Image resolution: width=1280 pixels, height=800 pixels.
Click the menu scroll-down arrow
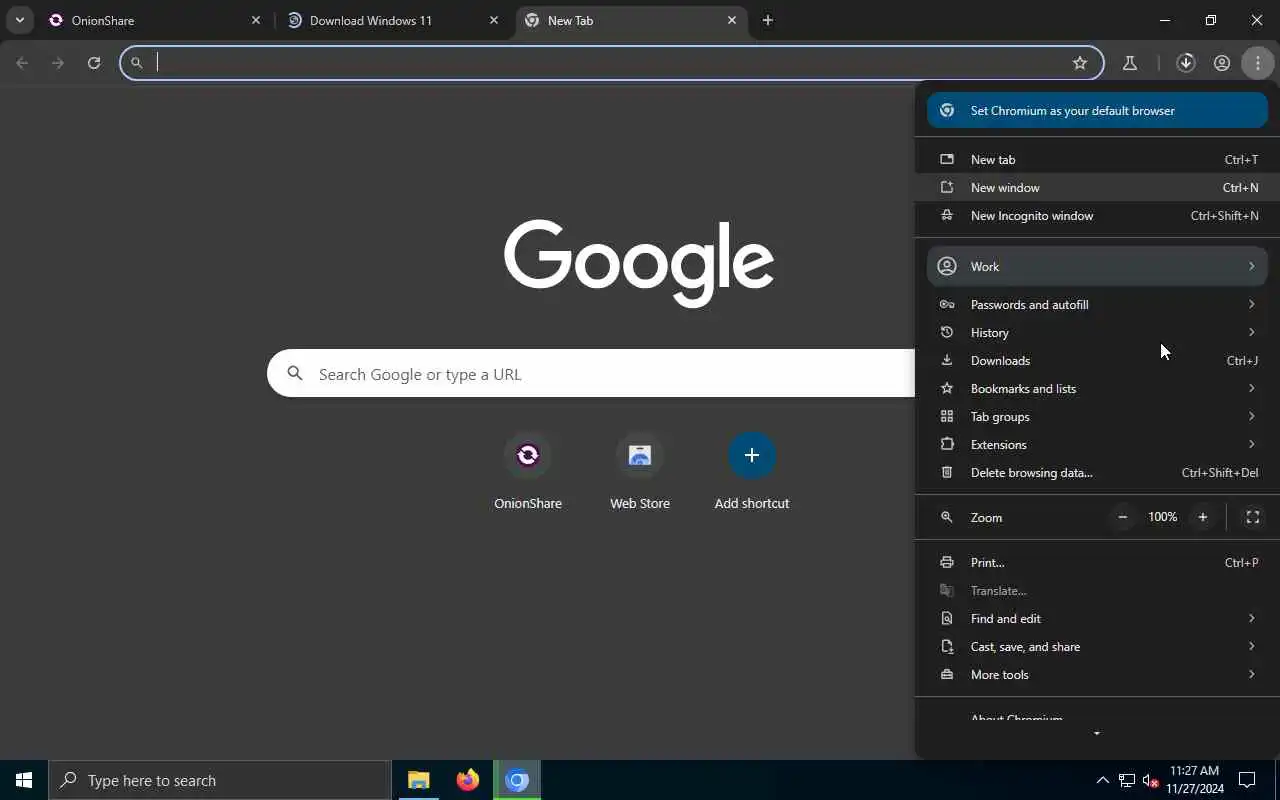[1097, 734]
